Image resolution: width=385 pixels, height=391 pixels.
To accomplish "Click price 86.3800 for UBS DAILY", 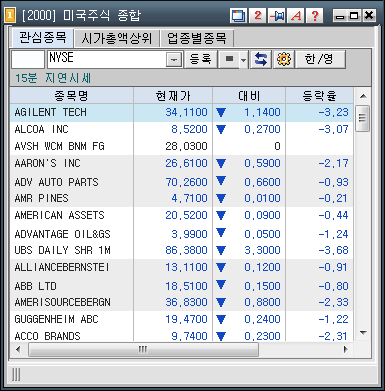I will tap(186, 250).
